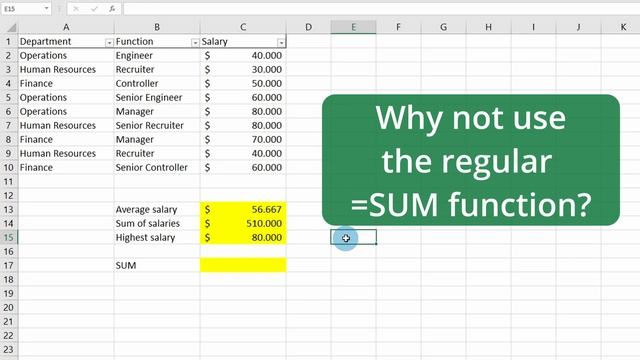Select row 11 header

[9, 182]
